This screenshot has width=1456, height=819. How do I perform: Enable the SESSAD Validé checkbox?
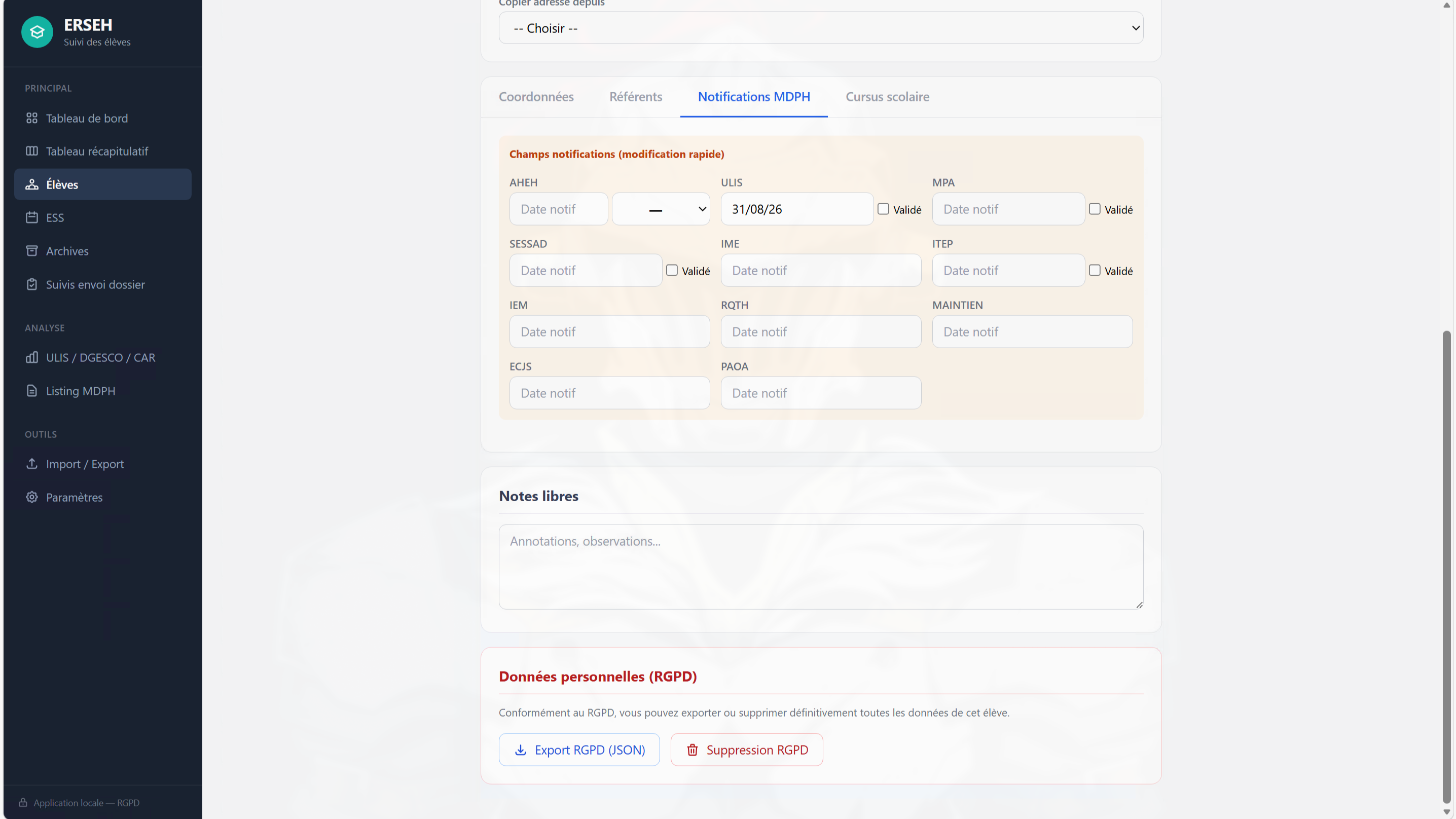(x=672, y=270)
